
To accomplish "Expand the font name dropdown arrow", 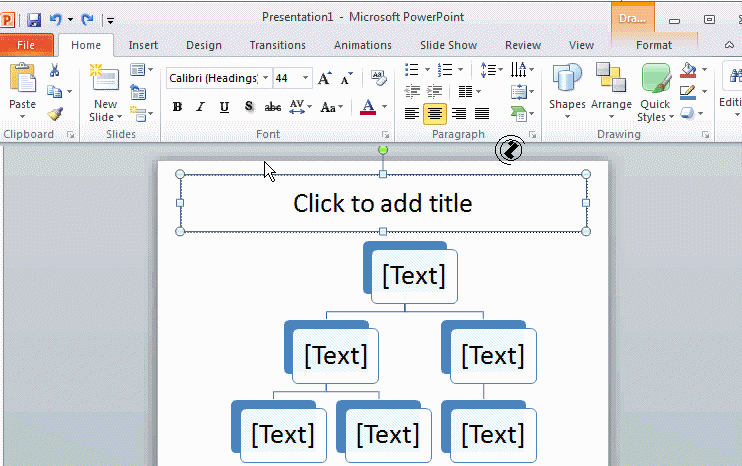I will [x=265, y=78].
